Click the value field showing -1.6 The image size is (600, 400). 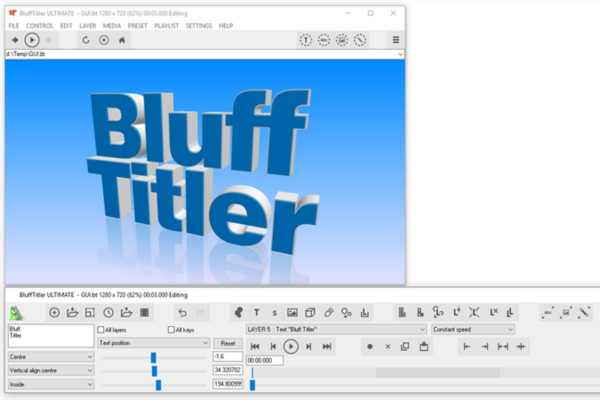click(228, 356)
